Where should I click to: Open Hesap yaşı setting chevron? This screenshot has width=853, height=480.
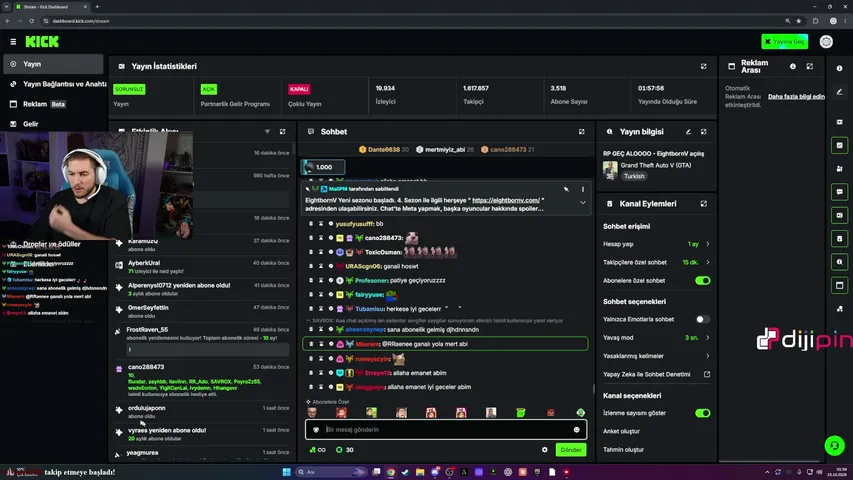pos(708,244)
